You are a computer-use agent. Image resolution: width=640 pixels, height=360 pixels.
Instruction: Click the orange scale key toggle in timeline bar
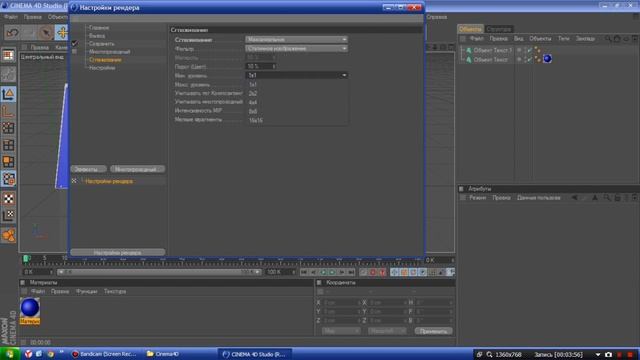tap(404, 272)
